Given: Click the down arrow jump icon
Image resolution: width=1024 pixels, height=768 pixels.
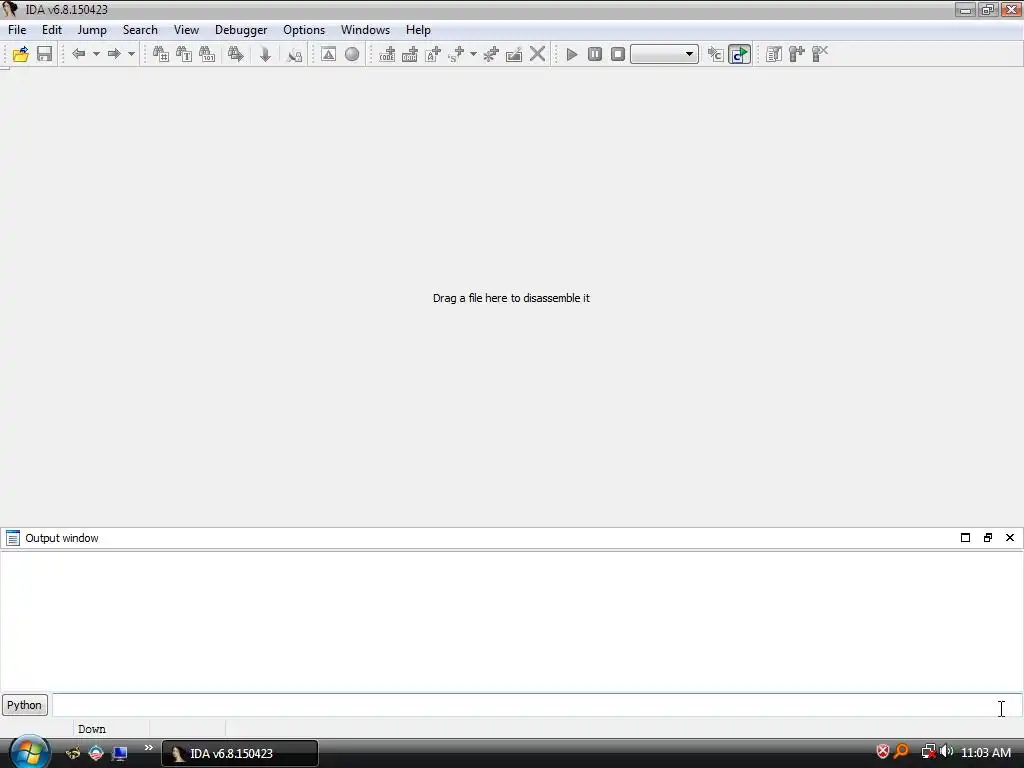Looking at the screenshot, I should point(265,54).
